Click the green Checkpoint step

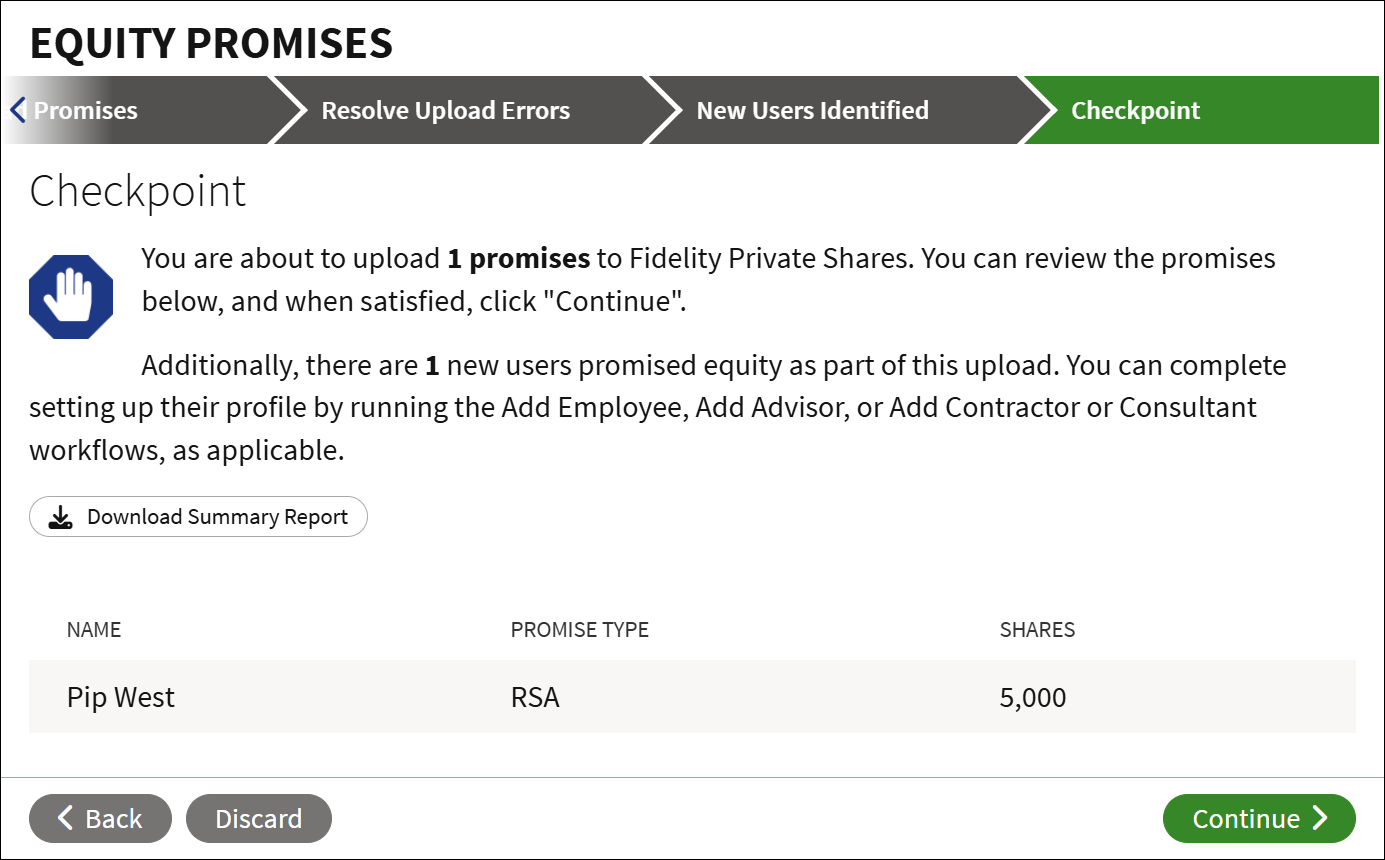(1136, 110)
